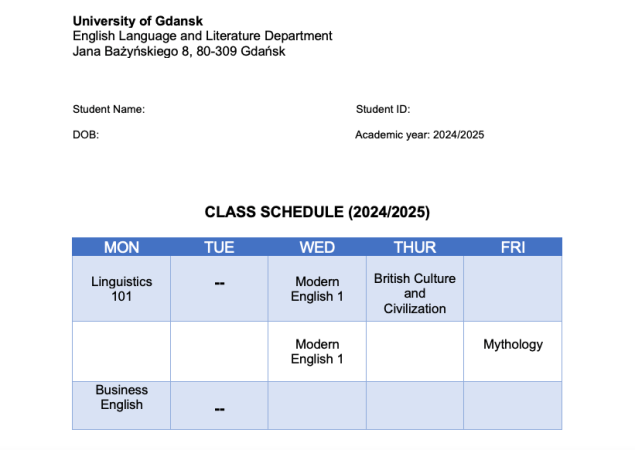Click the CLASS SCHEDULE title
Viewport: 635px width, 450px height.
[317, 212]
